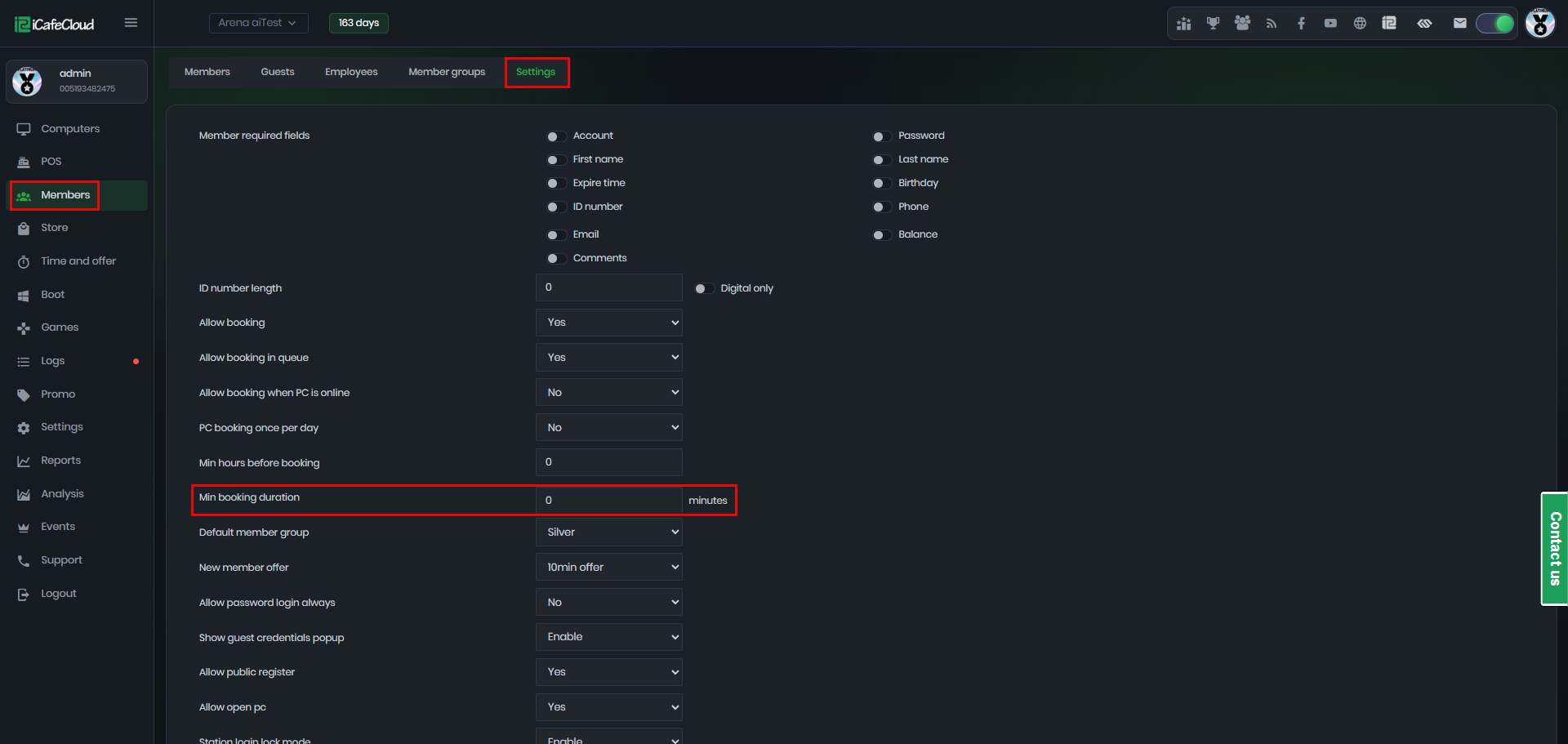Toggle the Phone required field

point(882,207)
